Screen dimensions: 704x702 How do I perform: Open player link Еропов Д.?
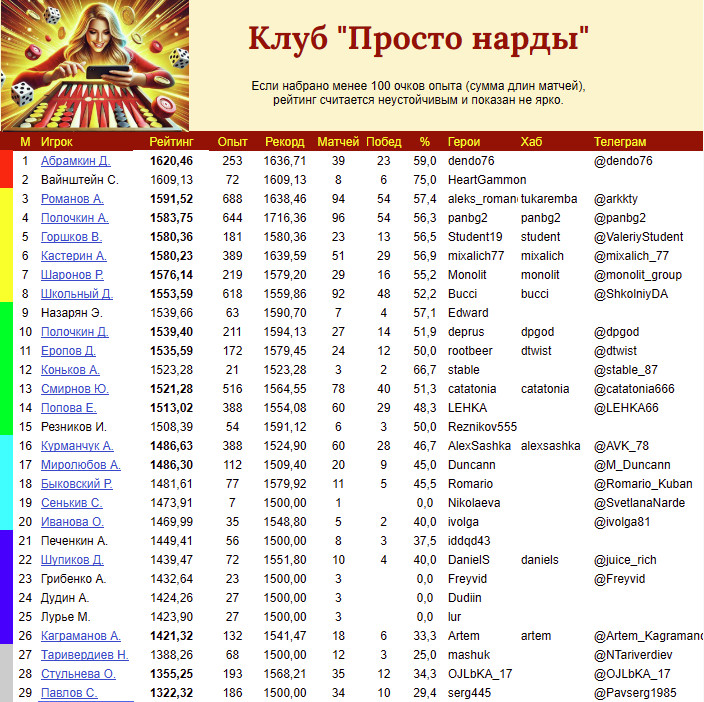coord(68,351)
